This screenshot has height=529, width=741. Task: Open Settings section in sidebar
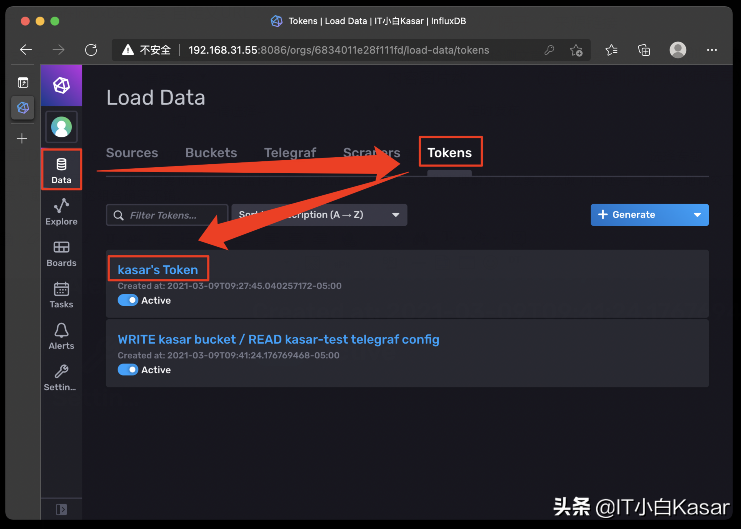pyautogui.click(x=60, y=377)
